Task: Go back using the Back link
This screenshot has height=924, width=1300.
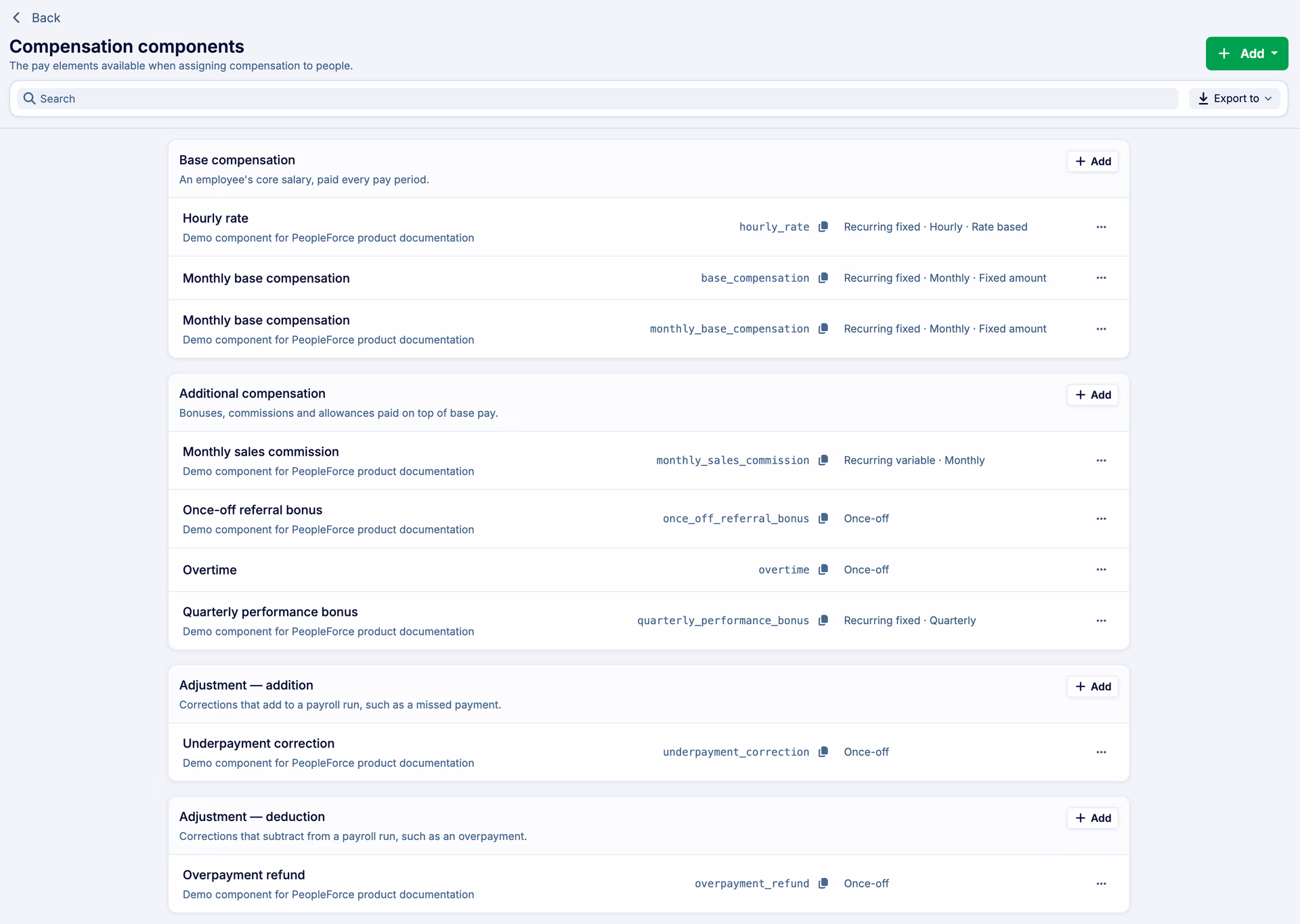Action: (37, 18)
